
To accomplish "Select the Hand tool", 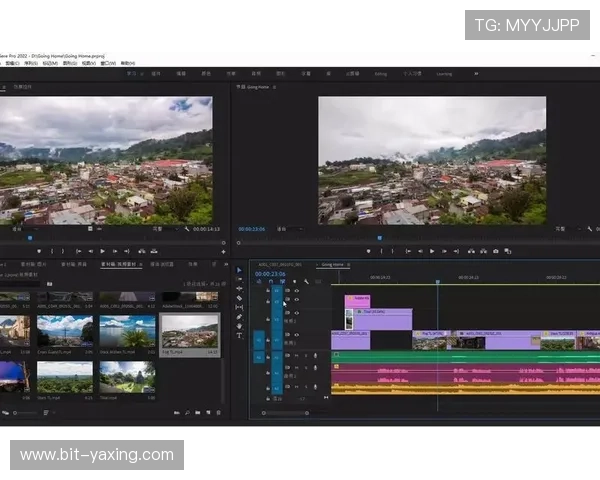I will coord(239,326).
